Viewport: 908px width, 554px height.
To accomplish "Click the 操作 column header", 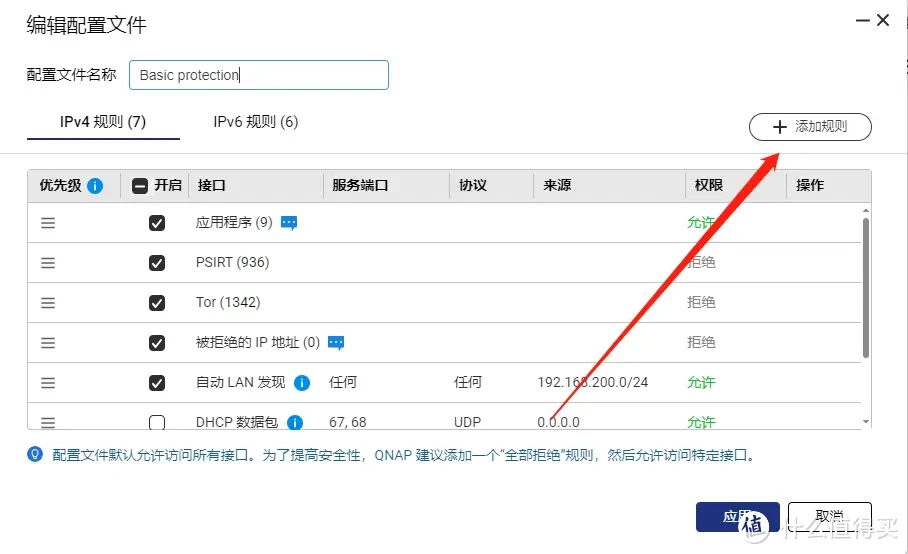I will point(810,185).
